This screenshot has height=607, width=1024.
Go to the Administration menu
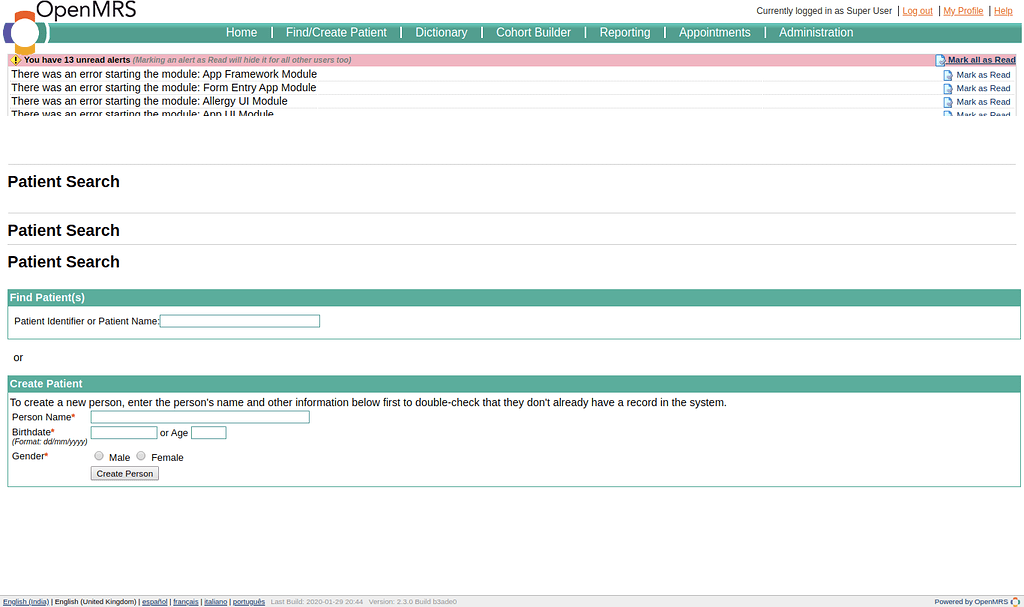816,33
